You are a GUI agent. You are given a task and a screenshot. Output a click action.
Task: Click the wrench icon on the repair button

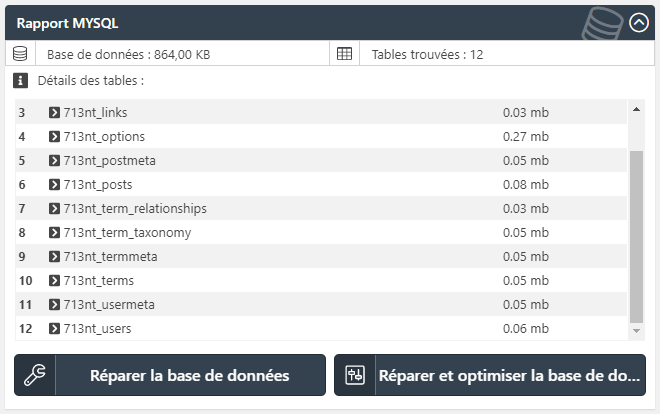click(35, 375)
